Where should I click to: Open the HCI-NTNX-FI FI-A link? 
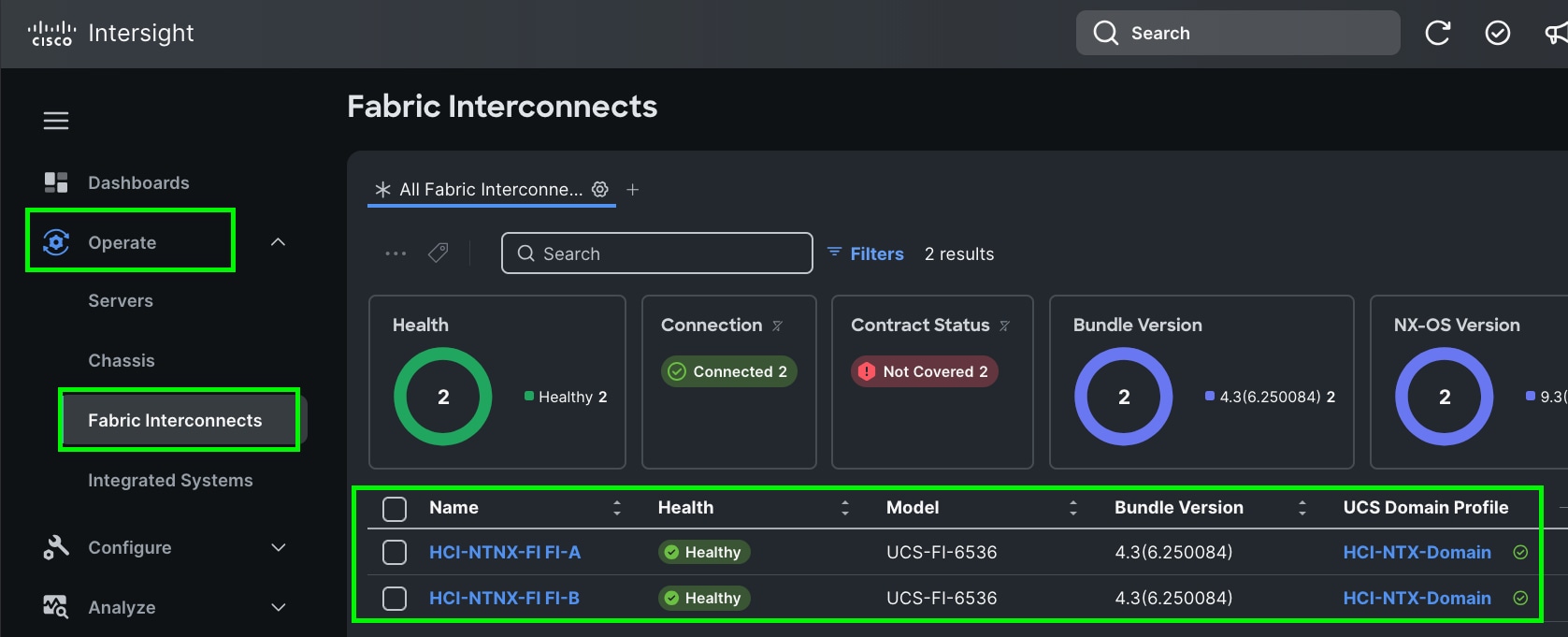click(x=505, y=552)
